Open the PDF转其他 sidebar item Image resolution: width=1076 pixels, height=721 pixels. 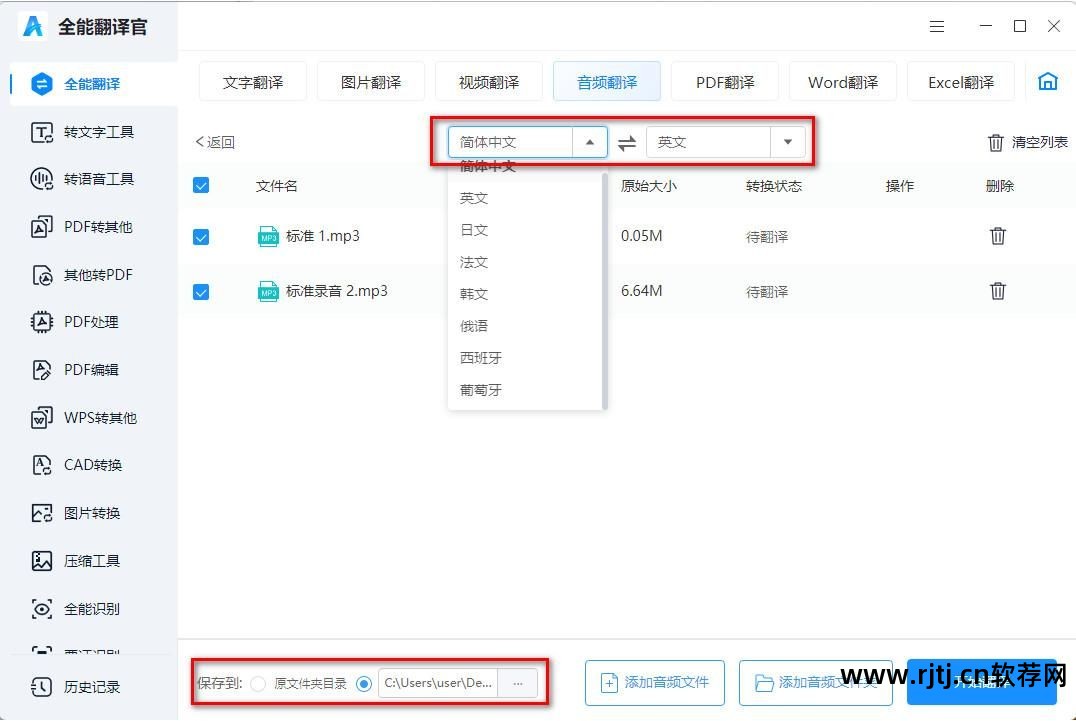[82, 227]
